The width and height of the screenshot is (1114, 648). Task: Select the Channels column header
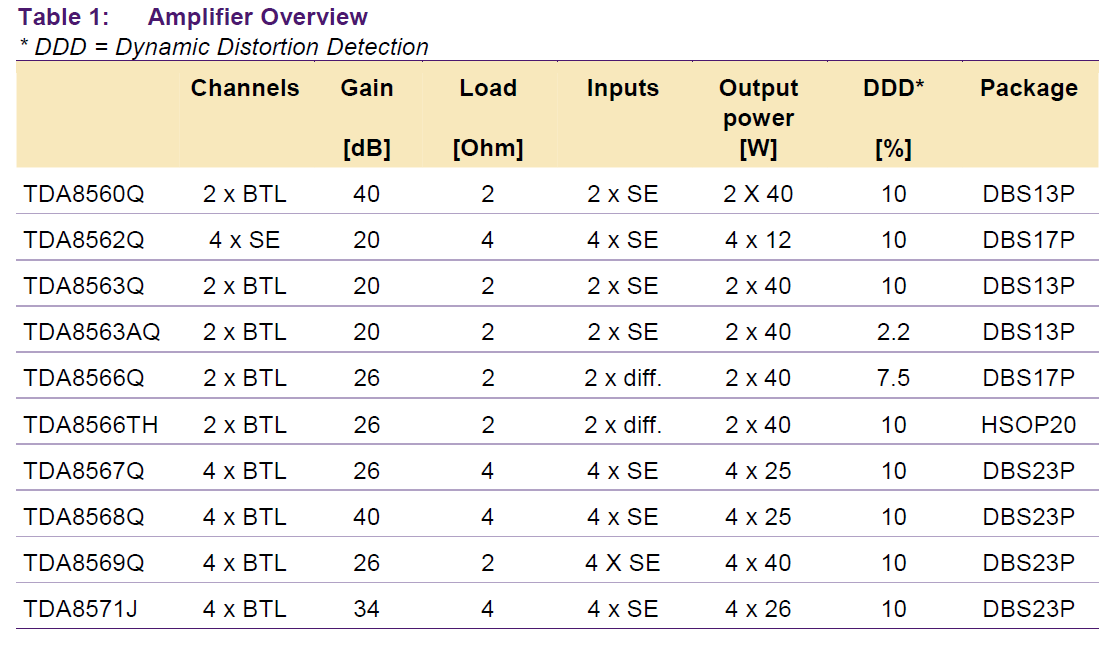245,88
